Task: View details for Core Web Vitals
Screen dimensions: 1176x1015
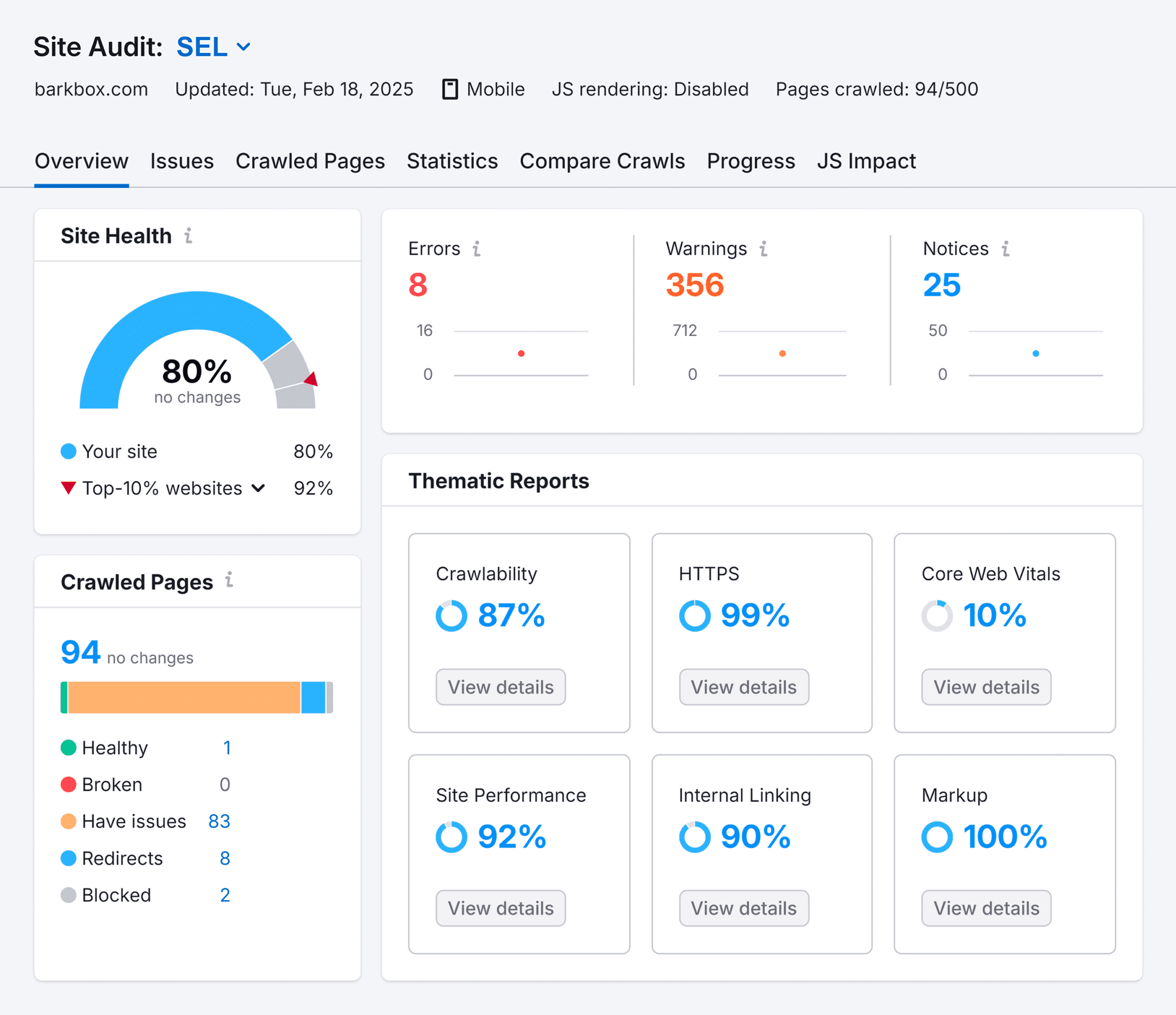Action: tap(987, 687)
